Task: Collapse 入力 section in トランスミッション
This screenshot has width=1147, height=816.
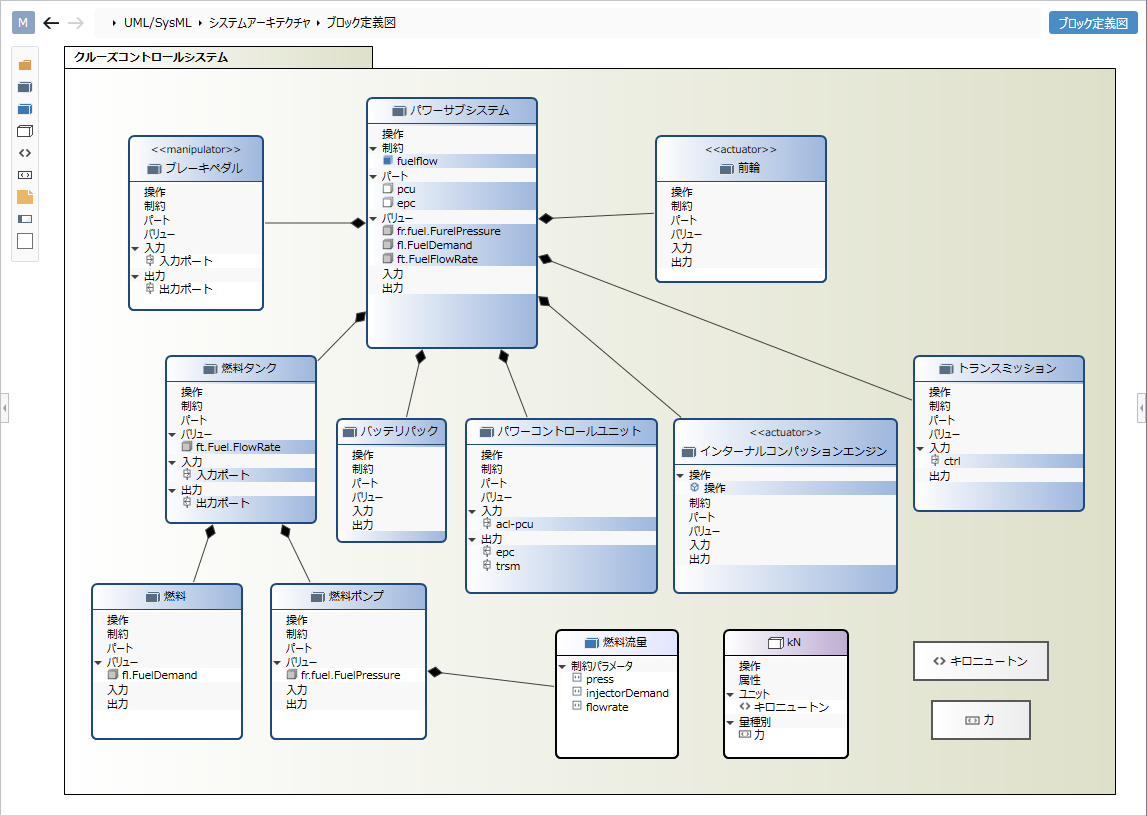Action: tap(920, 448)
